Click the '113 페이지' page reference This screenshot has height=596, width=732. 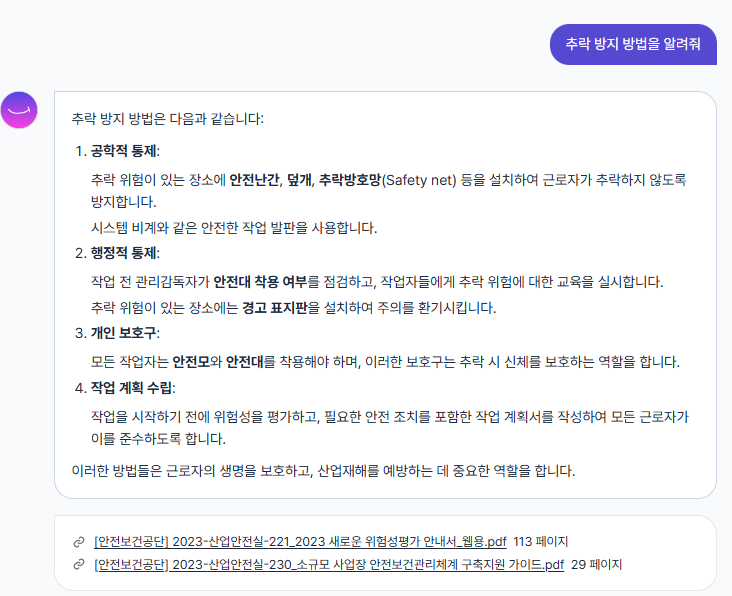(x=541, y=541)
